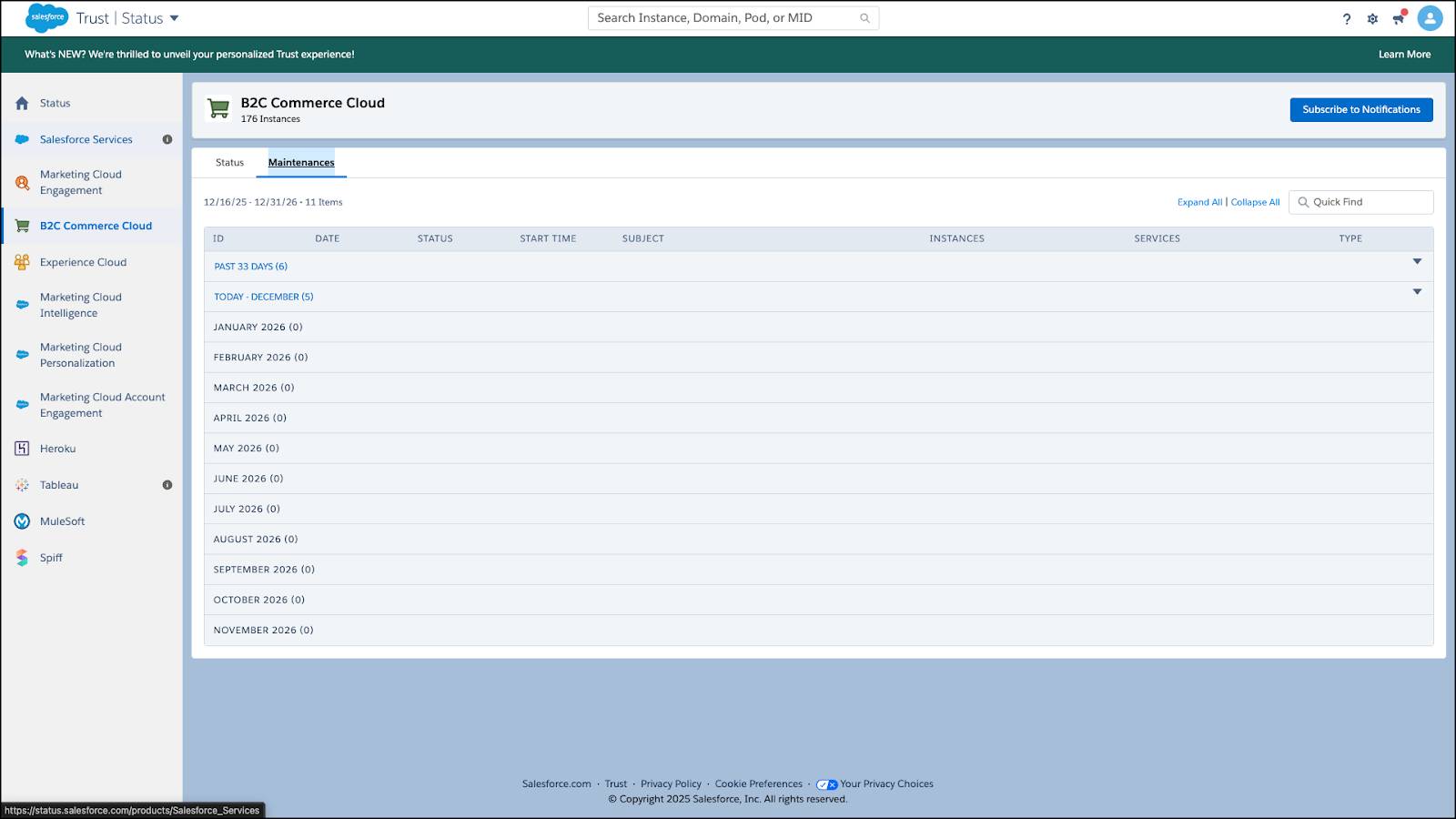This screenshot has width=1456, height=819.
Task: Click the Salesforce Services cloud icon
Action: pyautogui.click(x=21, y=139)
